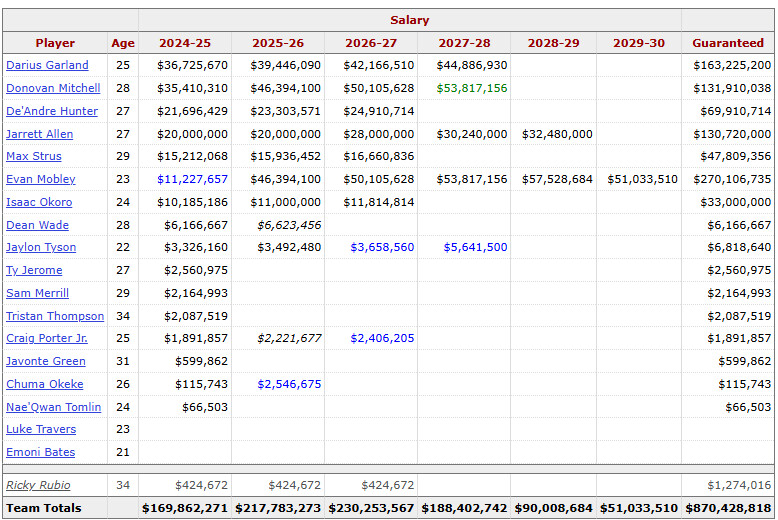Select the $169,862,271 team total
Viewport: 778px width, 520px height.
coord(185,508)
